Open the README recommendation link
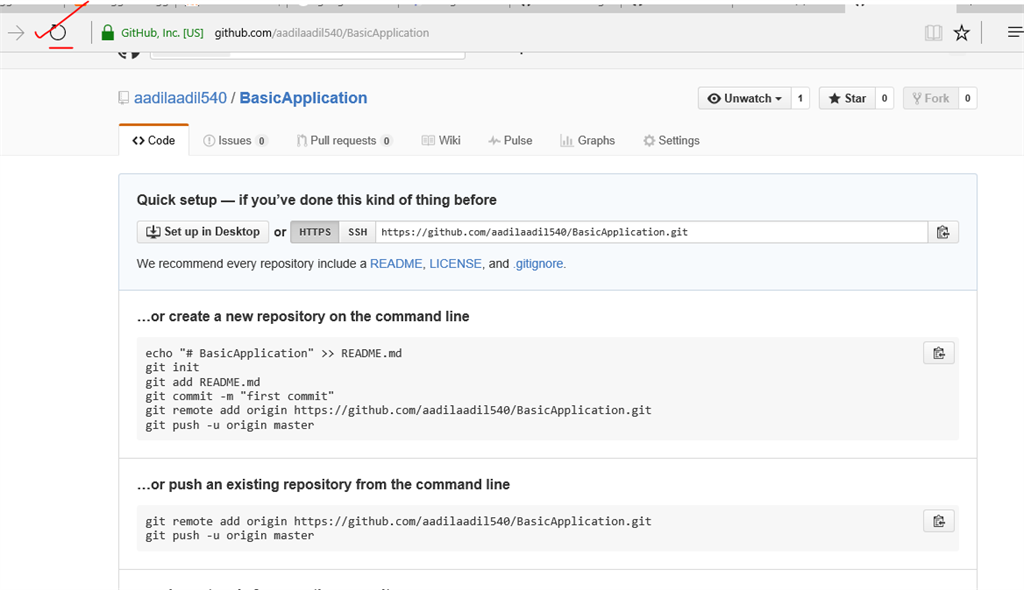This screenshot has height=590, width=1024. click(x=396, y=264)
